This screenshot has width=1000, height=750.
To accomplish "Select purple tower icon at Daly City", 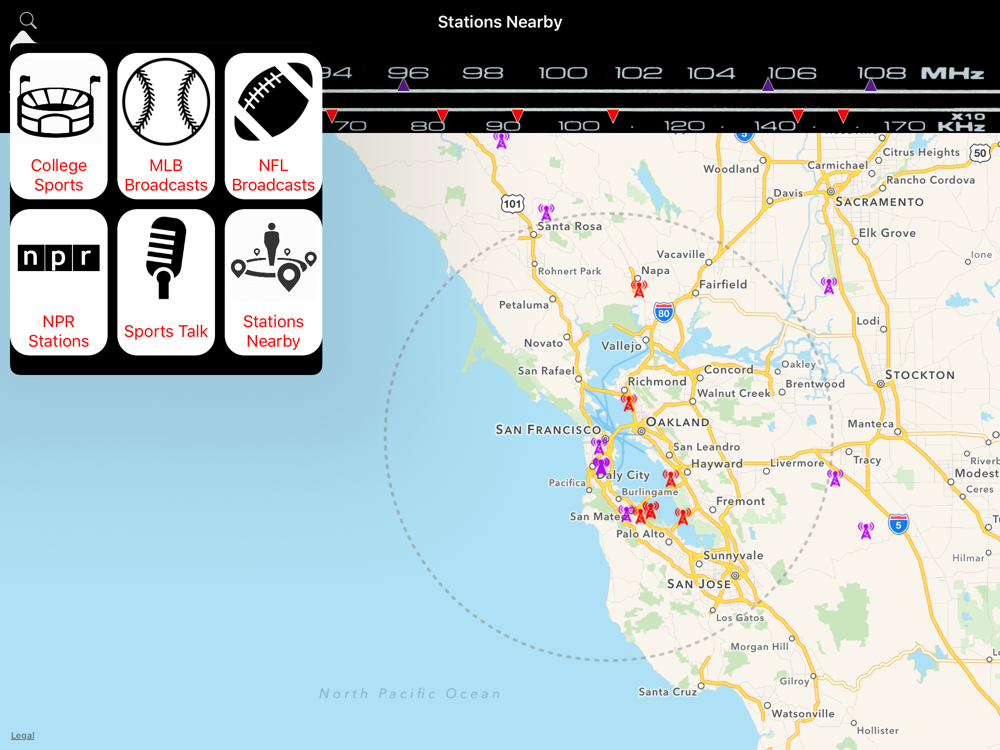I will click(601, 466).
